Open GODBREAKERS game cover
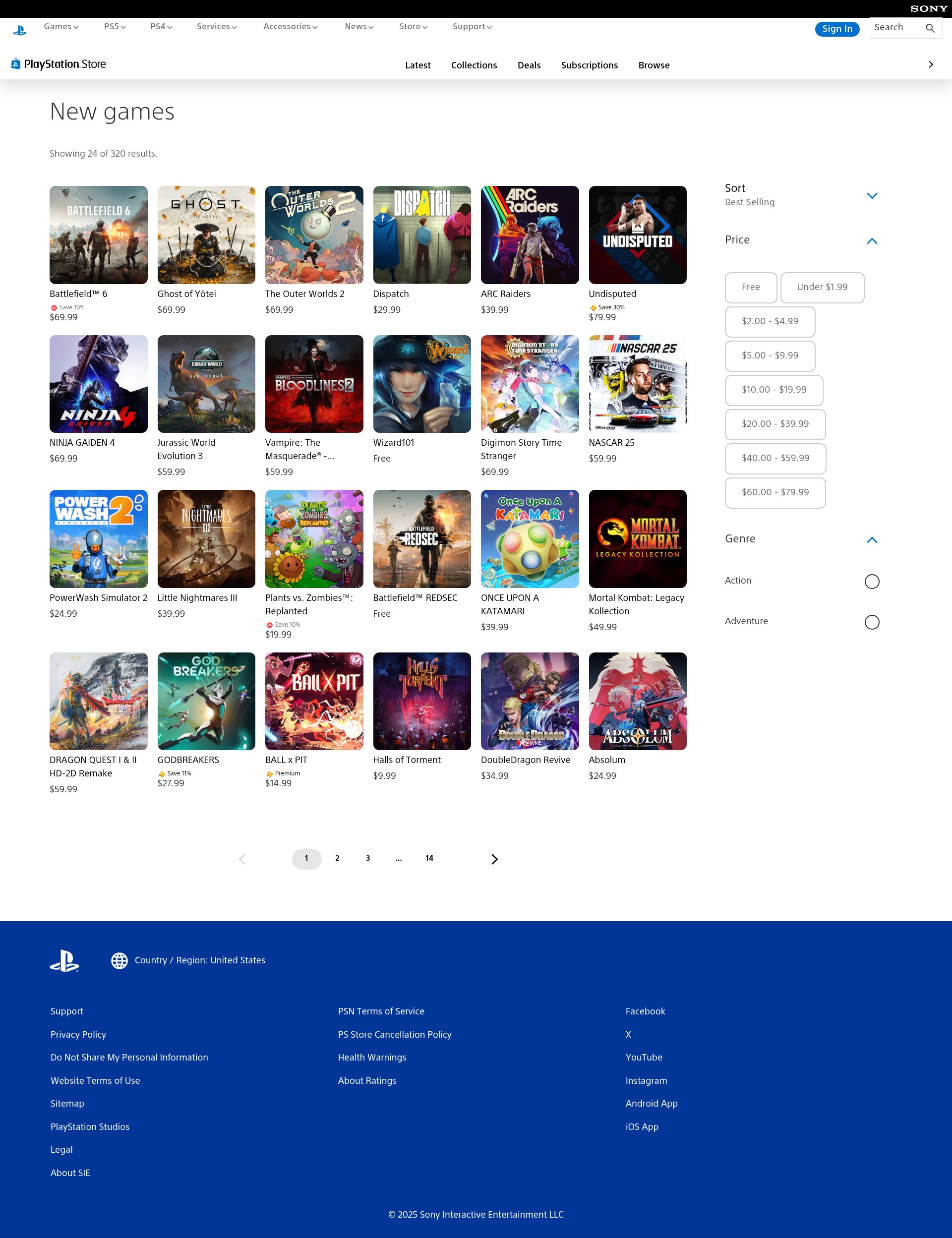 [x=206, y=702]
